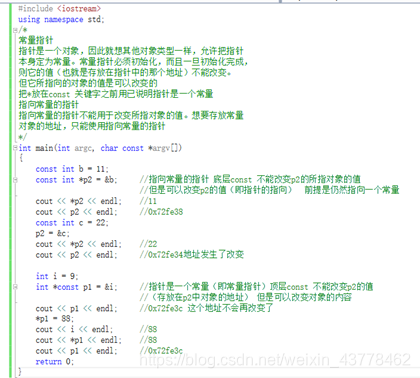Click the 'p2 = &c;' assignment

pyautogui.click(x=53, y=233)
